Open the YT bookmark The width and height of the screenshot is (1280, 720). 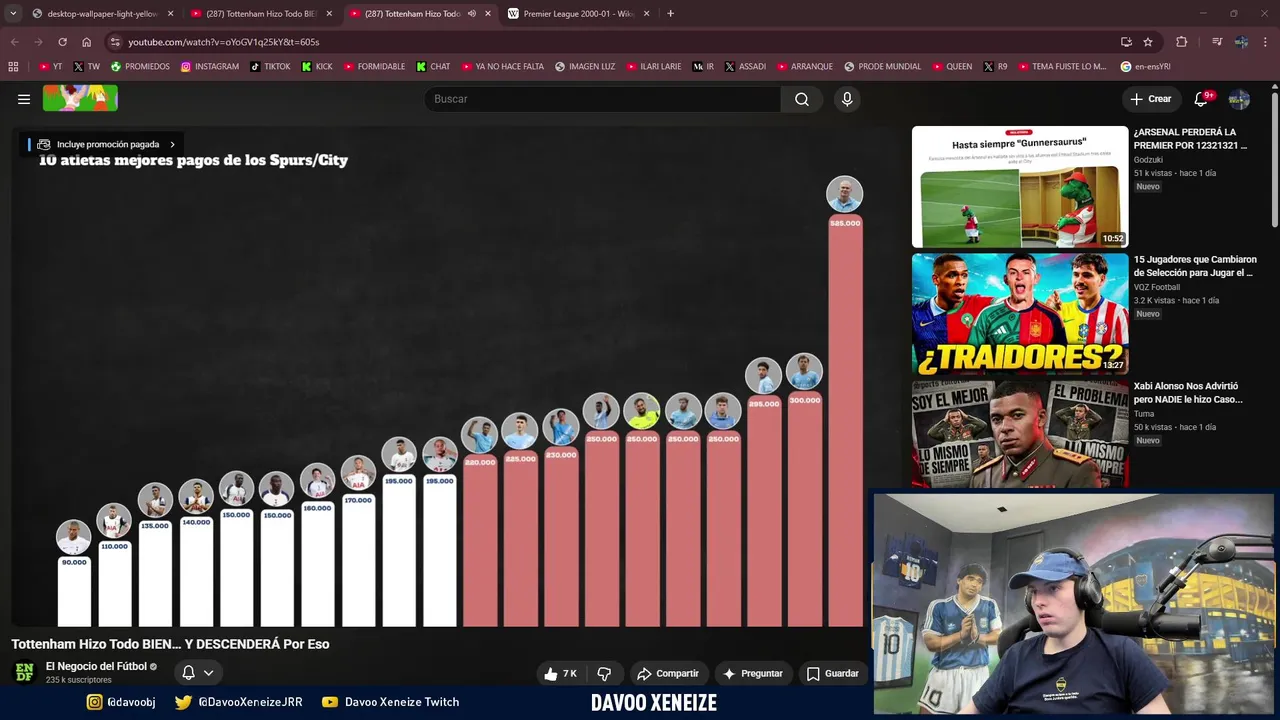tap(50, 67)
